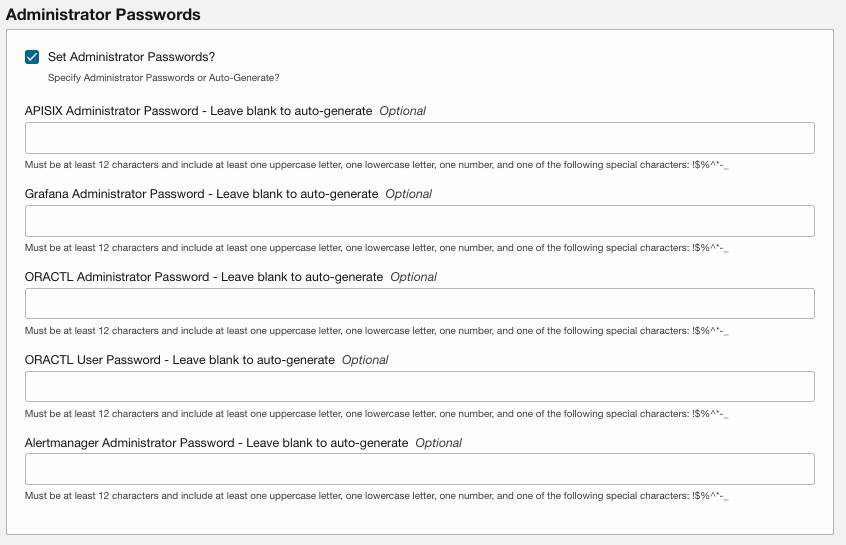The height and width of the screenshot is (545, 846).
Task: Click the Alertmanager Administrator Password field
Action: coord(419,469)
